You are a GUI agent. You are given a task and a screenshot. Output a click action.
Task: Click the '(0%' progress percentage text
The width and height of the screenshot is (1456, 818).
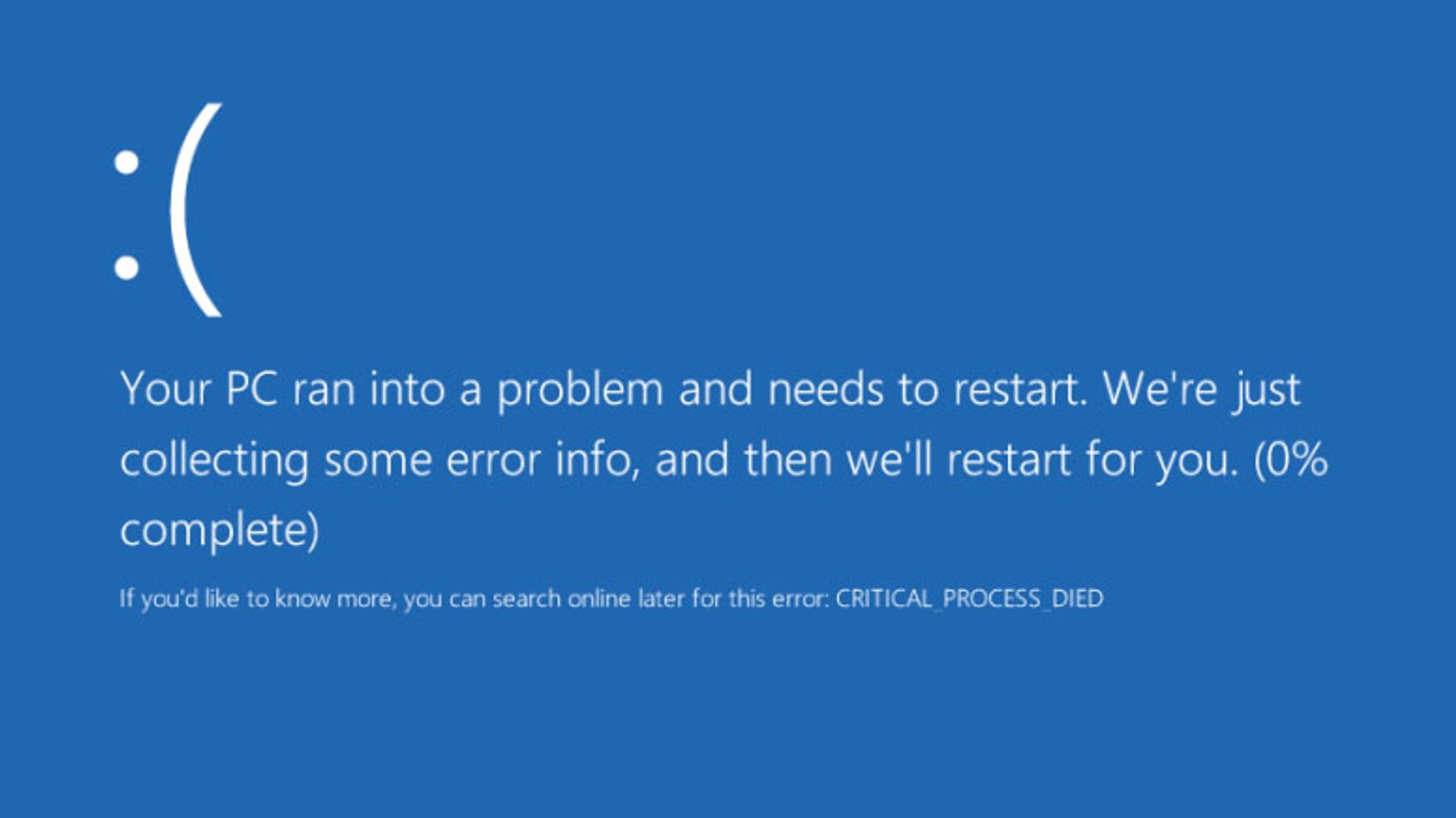pyautogui.click(x=1290, y=459)
